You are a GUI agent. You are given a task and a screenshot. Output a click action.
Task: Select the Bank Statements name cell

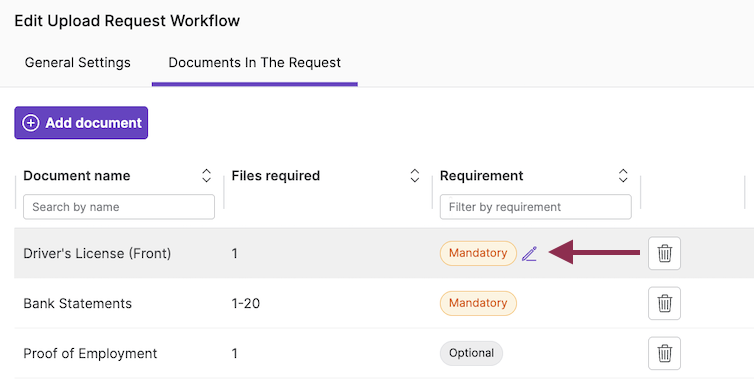[x=77, y=304]
